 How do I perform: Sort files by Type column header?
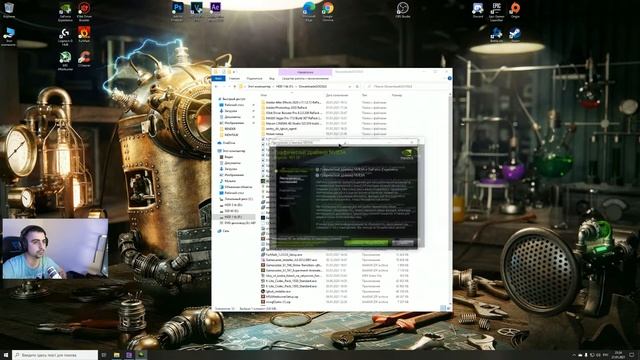364,95
